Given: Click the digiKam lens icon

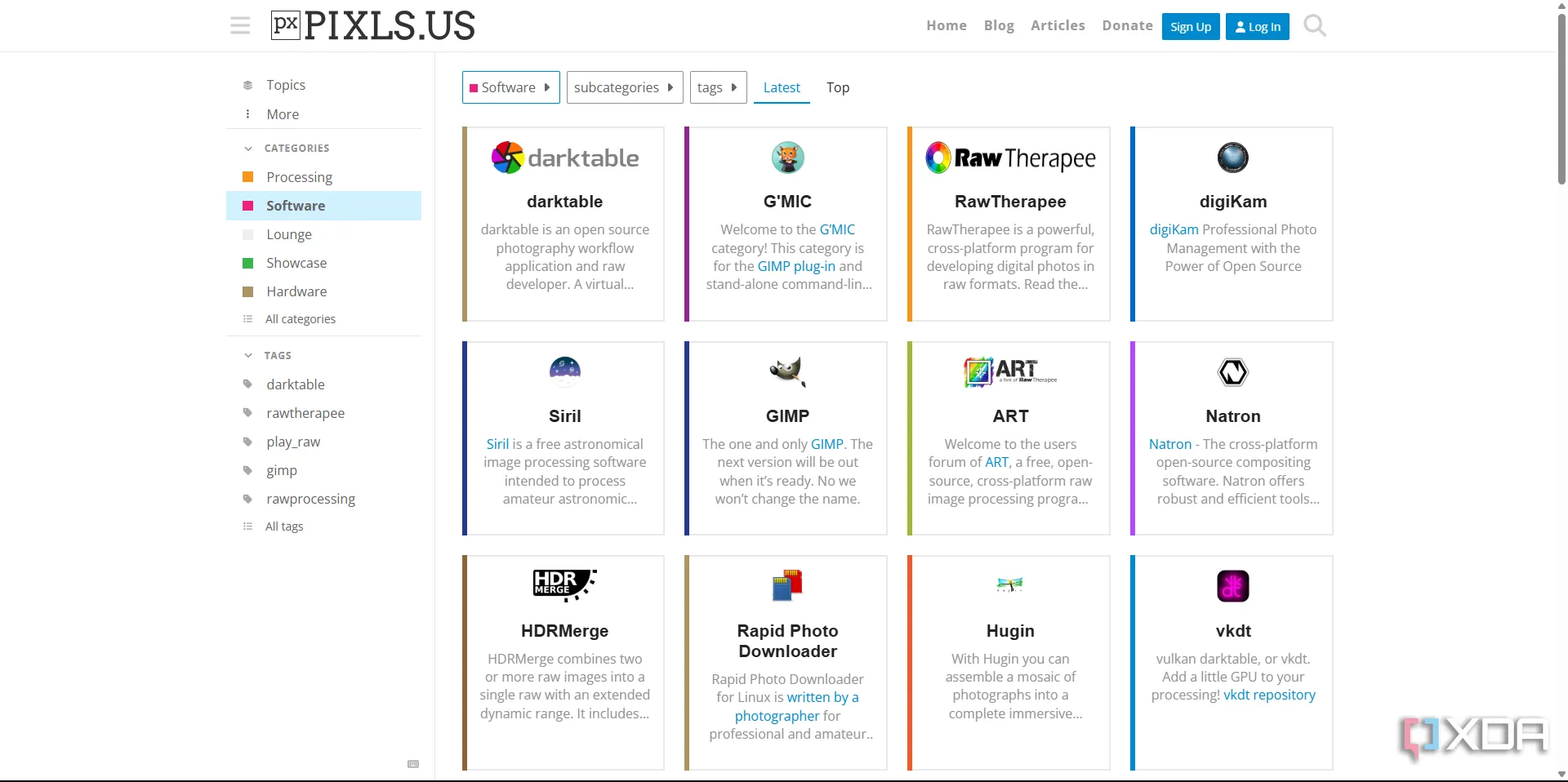Looking at the screenshot, I should [1233, 158].
